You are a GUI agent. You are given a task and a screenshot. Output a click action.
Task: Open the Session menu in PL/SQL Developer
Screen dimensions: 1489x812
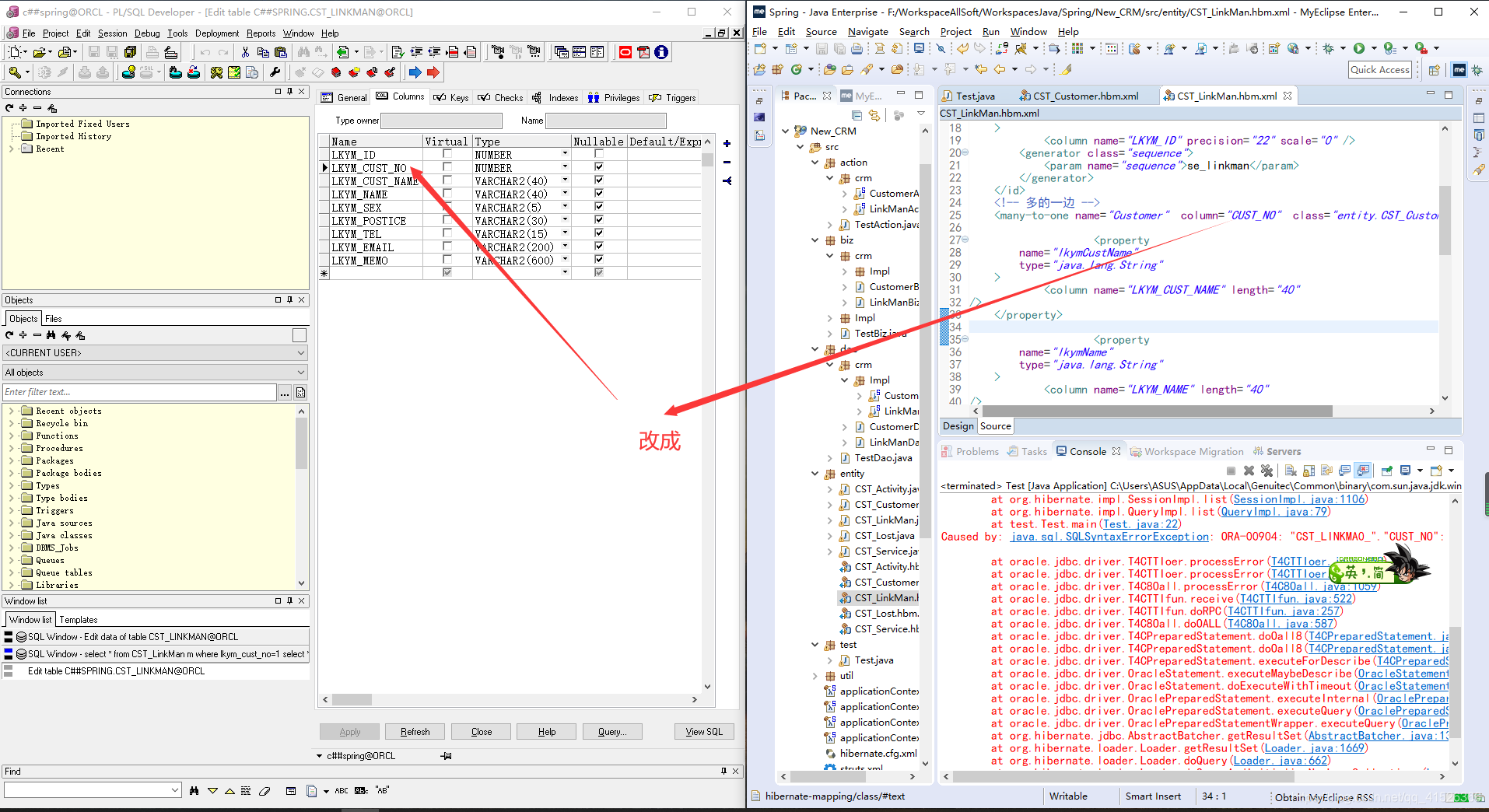[112, 33]
